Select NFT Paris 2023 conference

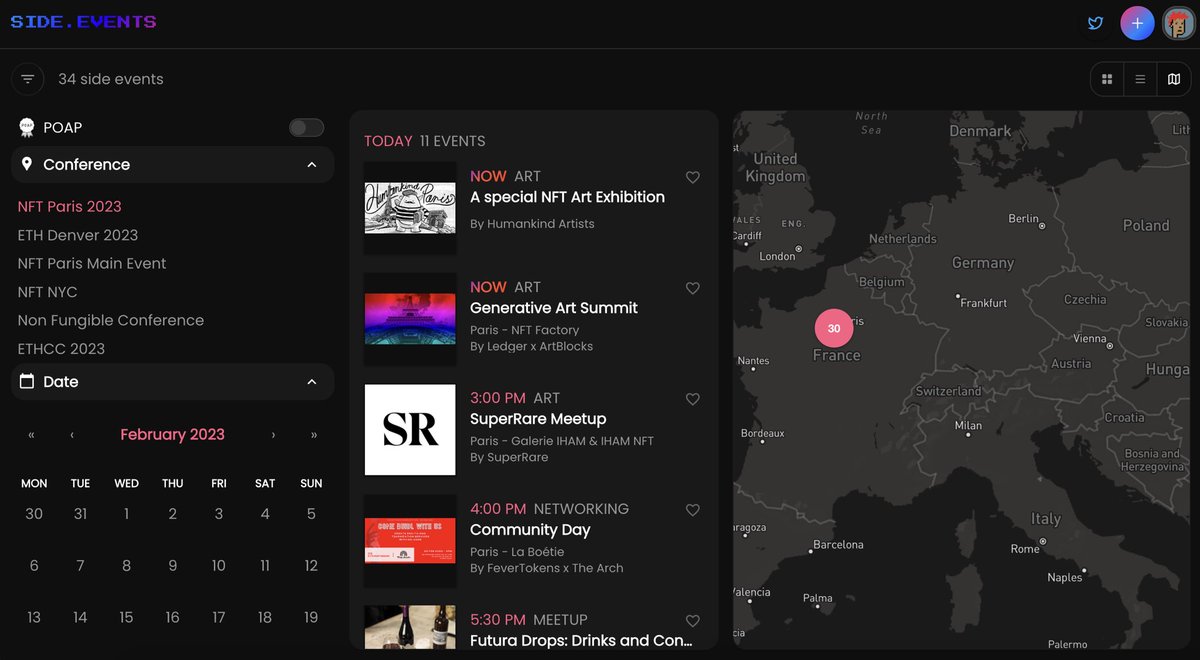pyautogui.click(x=69, y=206)
